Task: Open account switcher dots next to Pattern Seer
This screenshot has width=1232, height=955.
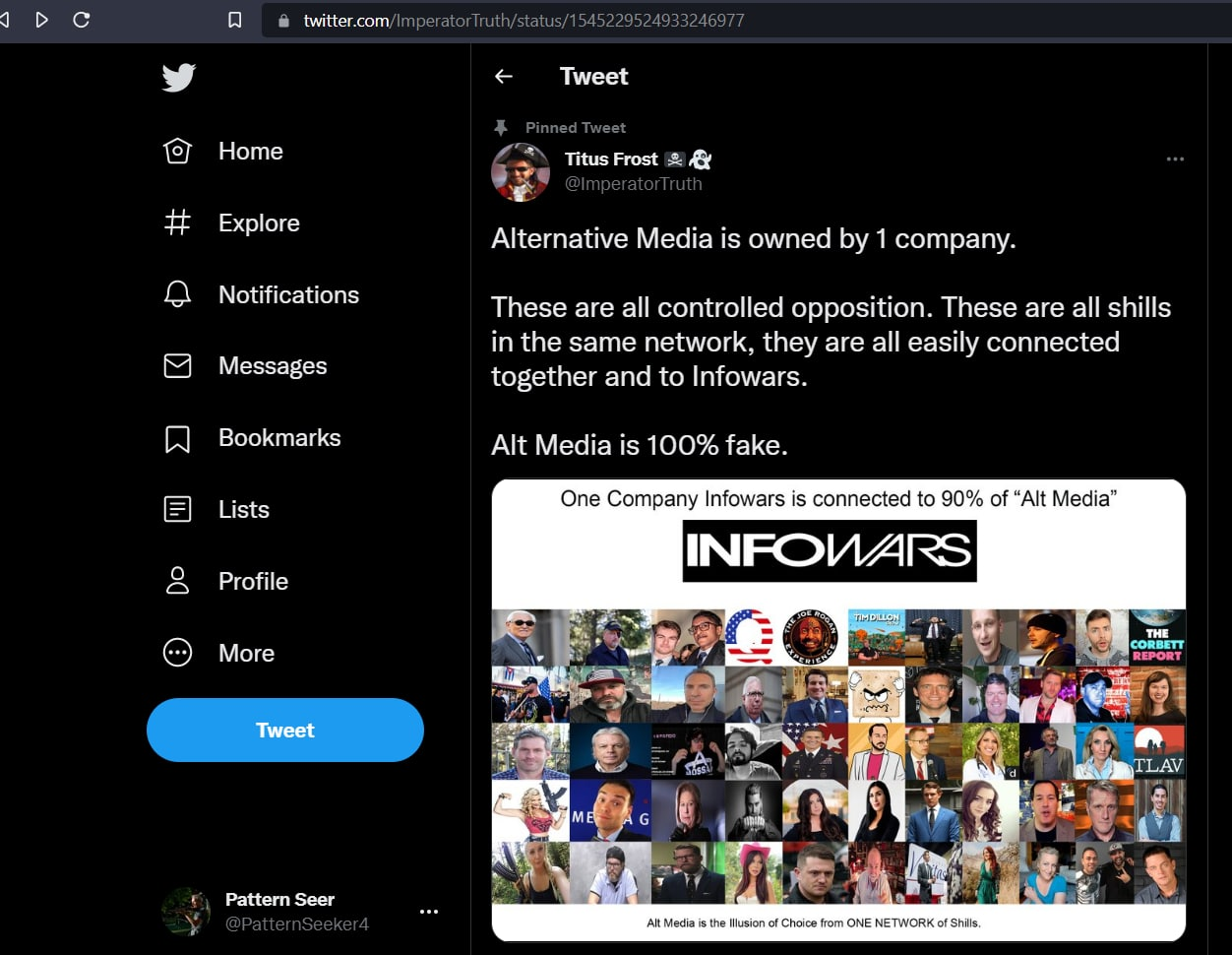Action: [429, 912]
